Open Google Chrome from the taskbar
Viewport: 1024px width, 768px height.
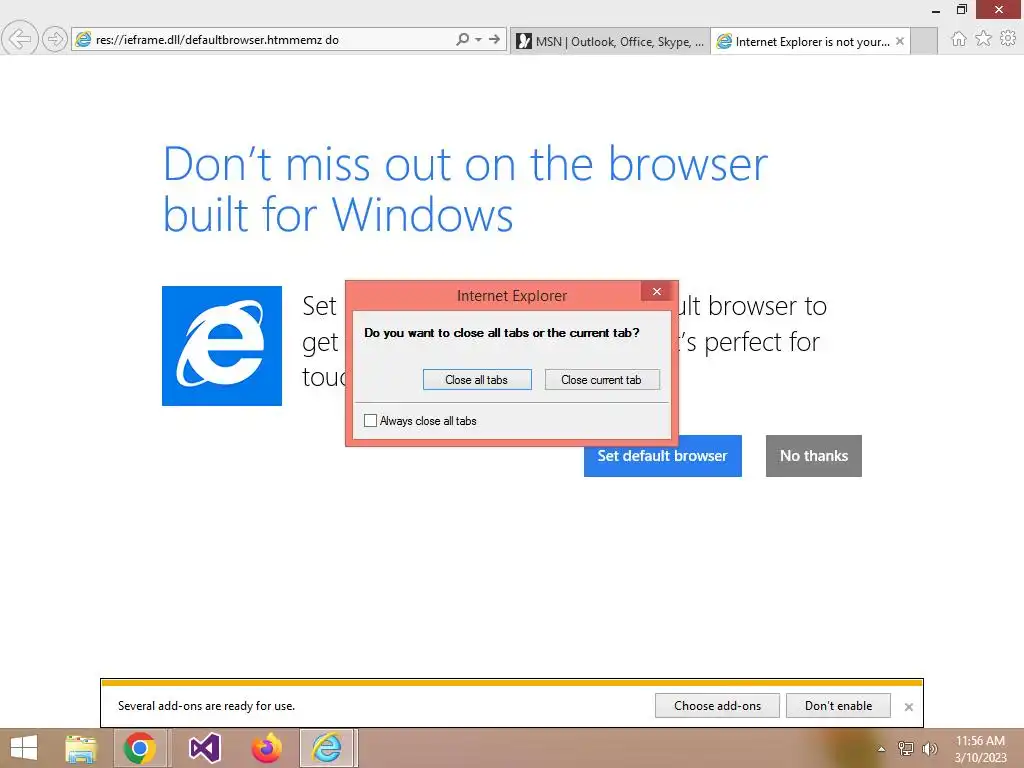pos(140,748)
